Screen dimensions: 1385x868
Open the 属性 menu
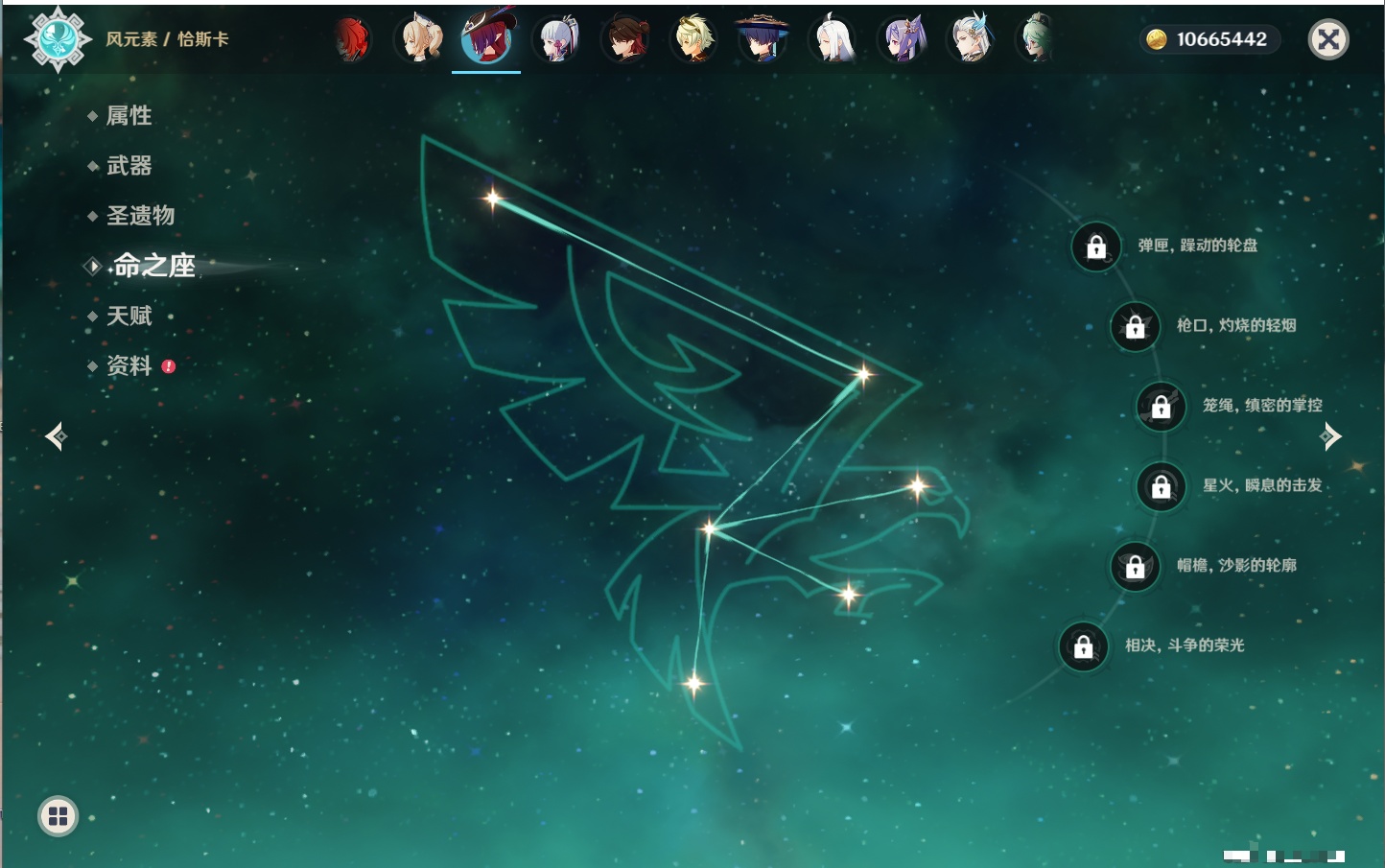(x=129, y=116)
